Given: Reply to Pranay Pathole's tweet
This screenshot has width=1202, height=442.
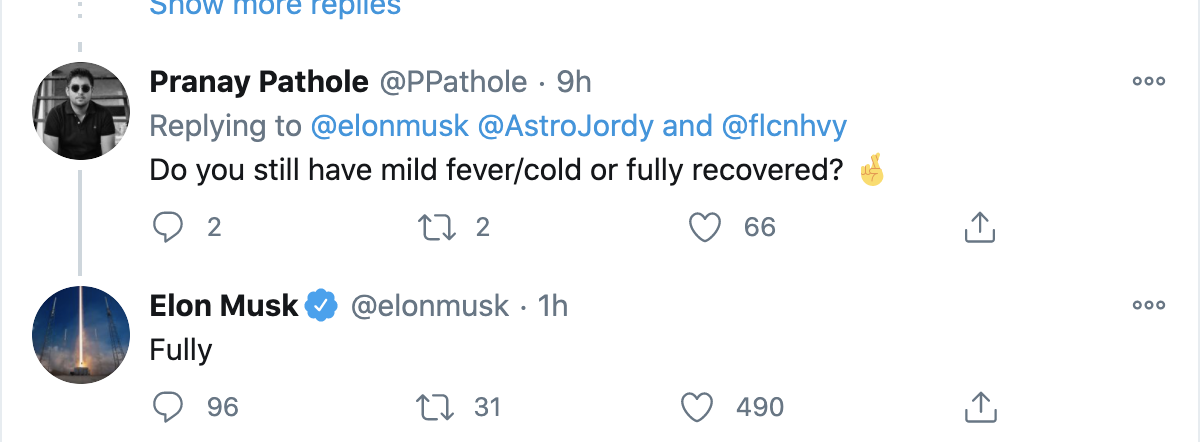Looking at the screenshot, I should 167,228.
